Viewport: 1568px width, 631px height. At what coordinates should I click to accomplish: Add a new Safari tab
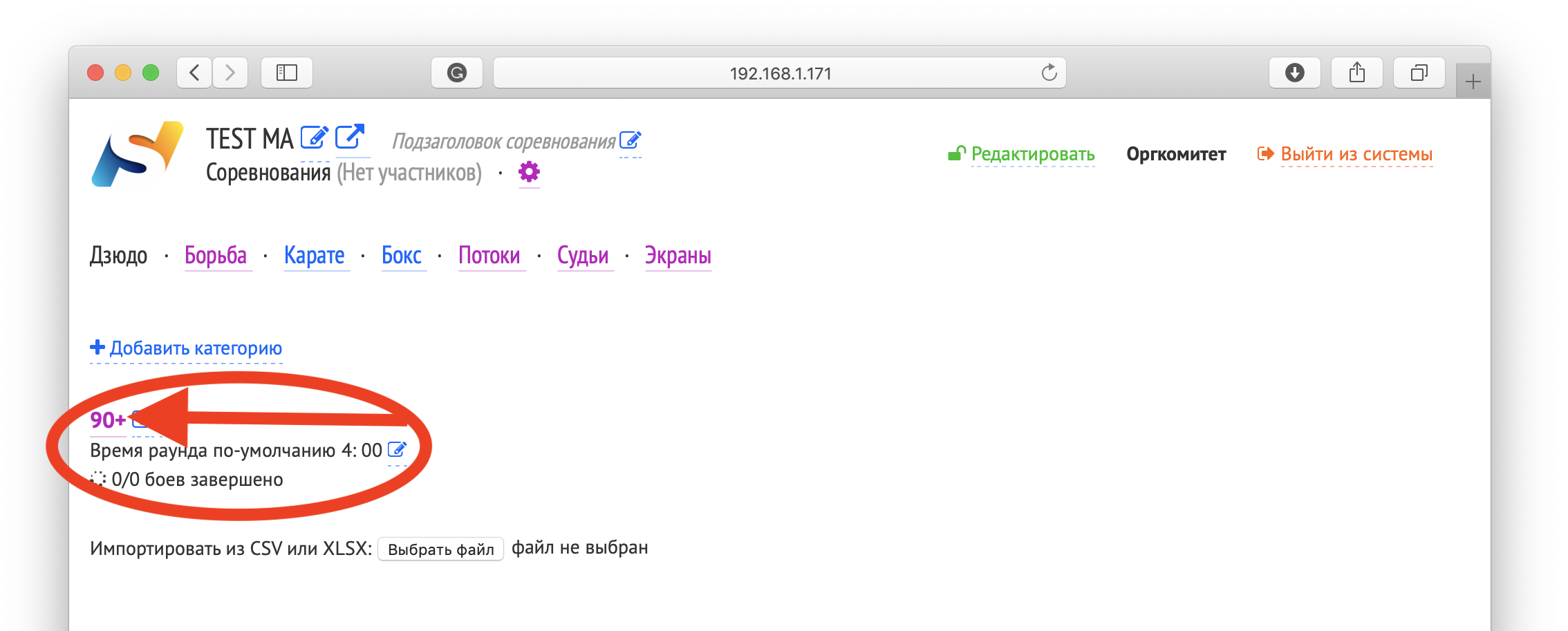(1473, 82)
